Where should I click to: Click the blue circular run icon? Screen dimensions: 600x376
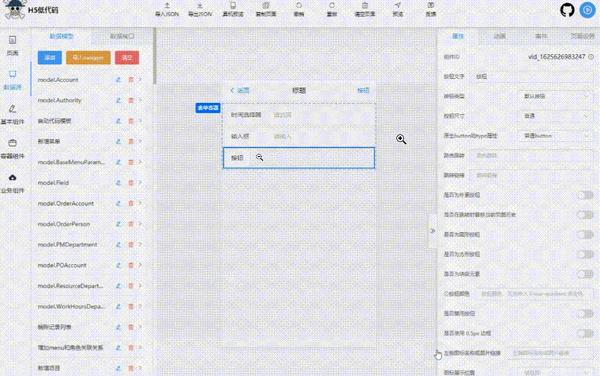(x=587, y=10)
